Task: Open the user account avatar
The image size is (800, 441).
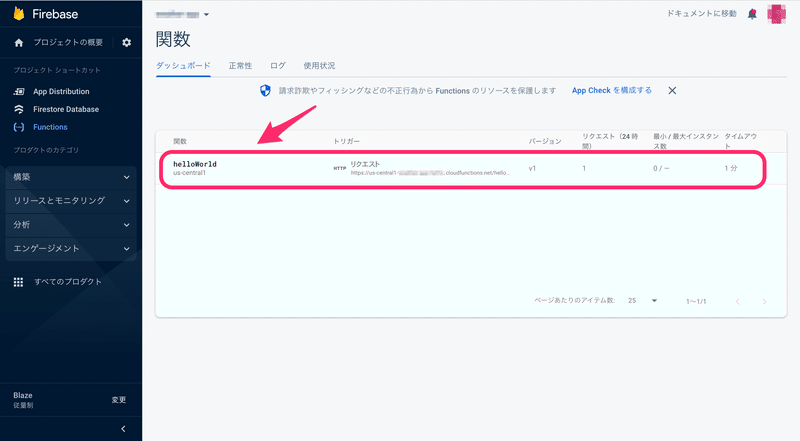Action: point(777,14)
